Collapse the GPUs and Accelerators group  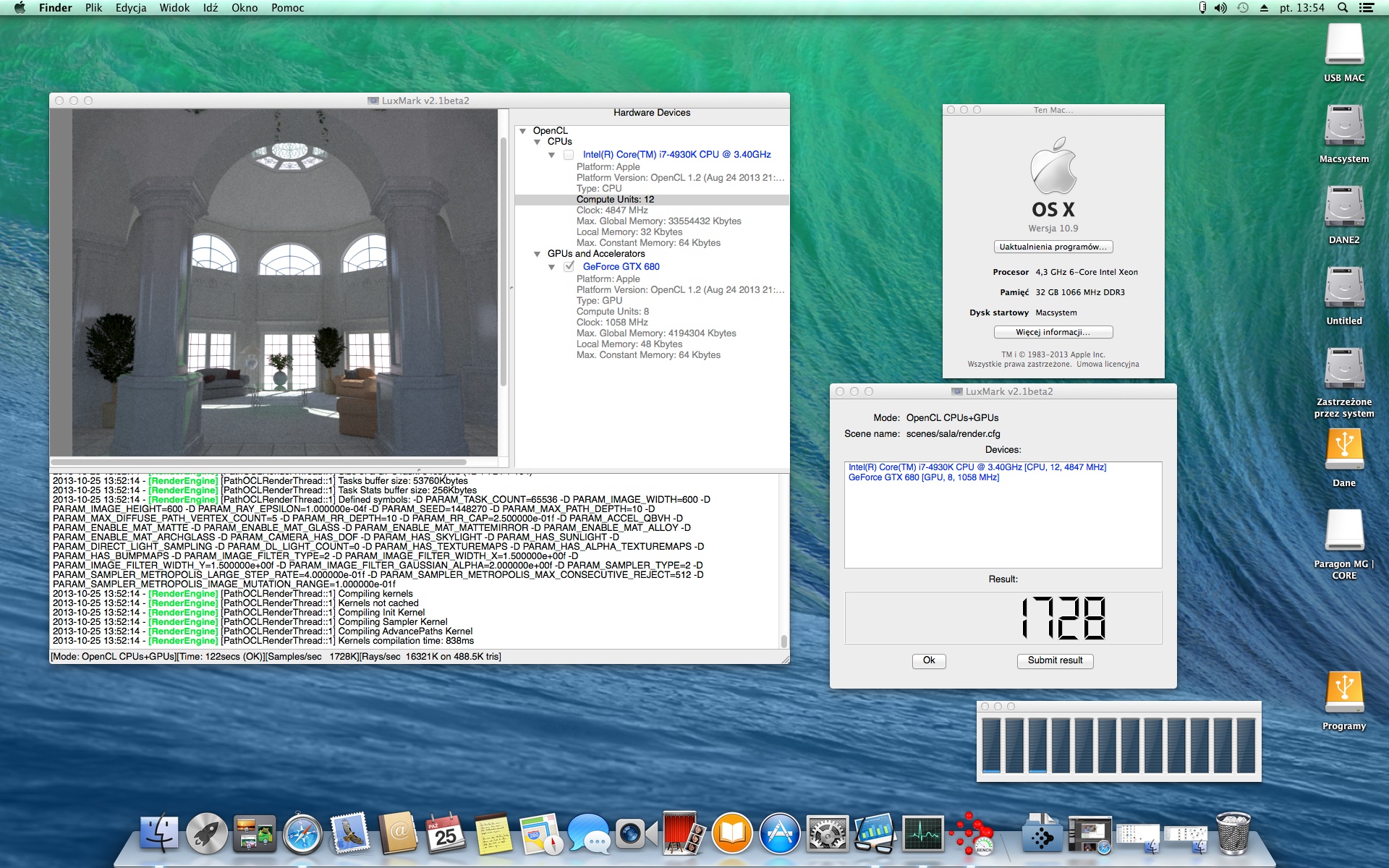(537, 254)
